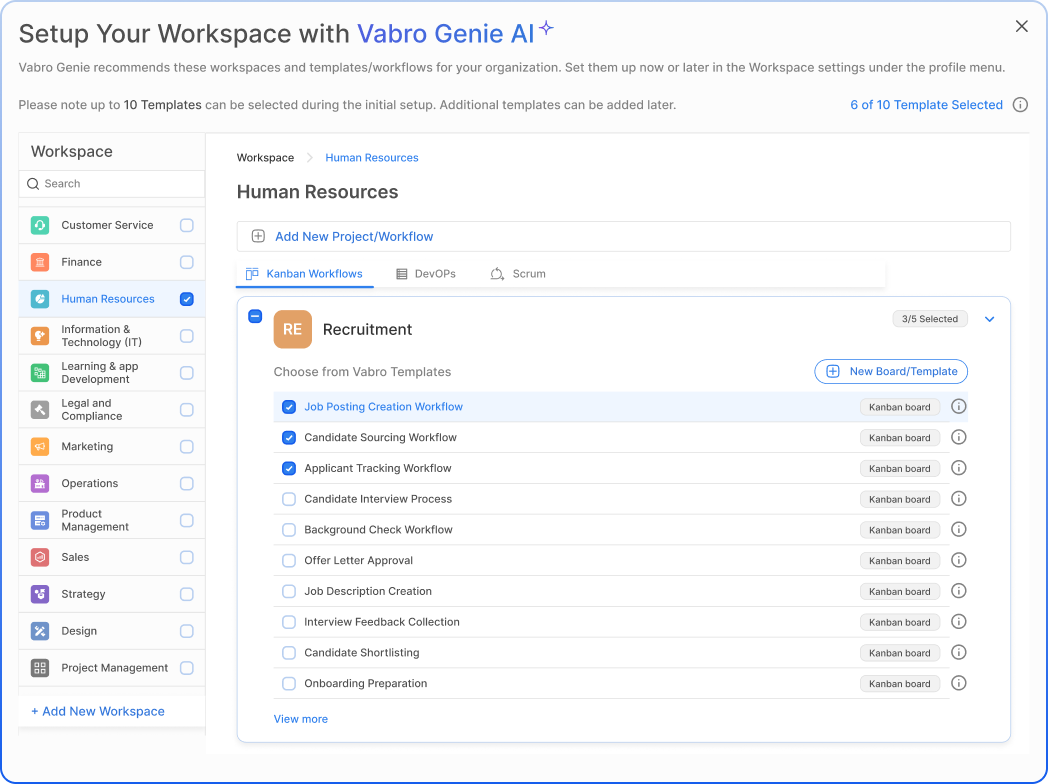
Task: Click the Workspace search field
Action: pyautogui.click(x=112, y=184)
